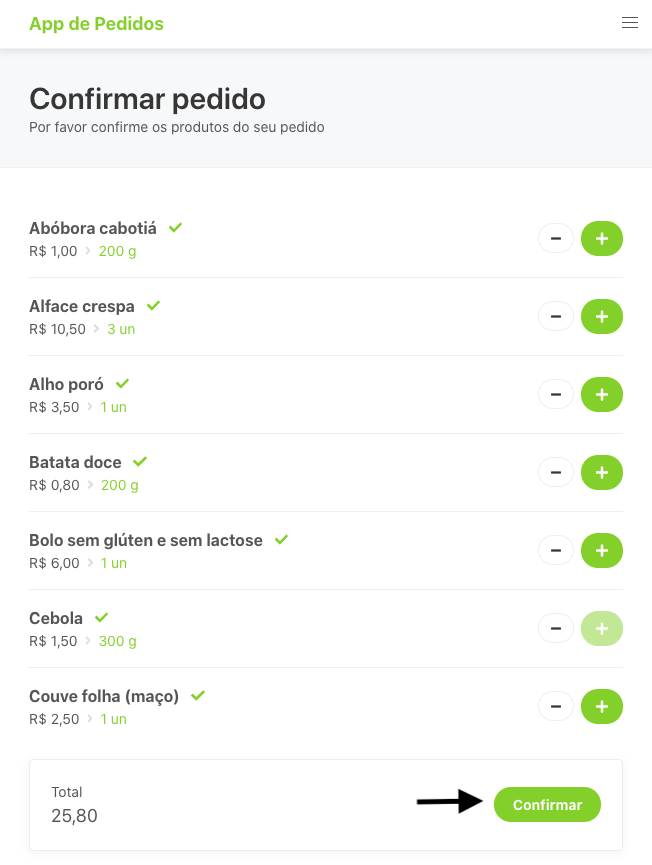Click the checkmark next to Alface crespa
This screenshot has height=865, width=652.
(153, 306)
